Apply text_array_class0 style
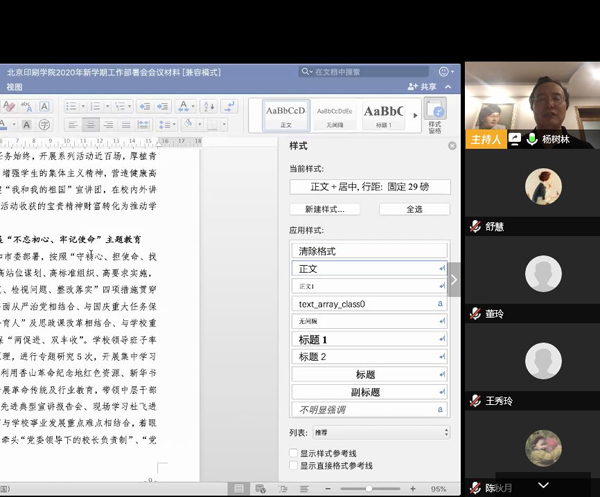 click(x=369, y=304)
